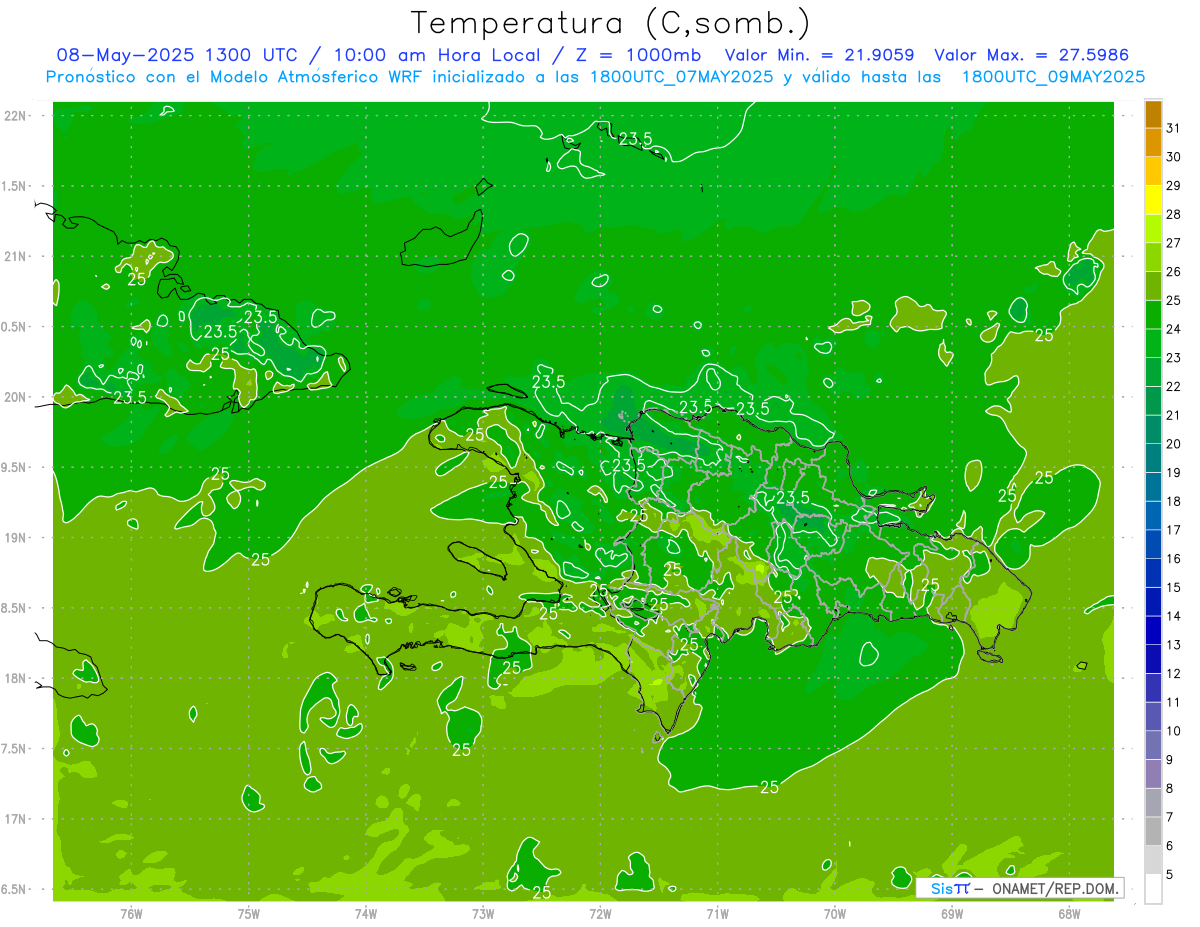Click the "19N" latitude label
This screenshot has width=1200, height=927.
pyautogui.click(x=16, y=537)
